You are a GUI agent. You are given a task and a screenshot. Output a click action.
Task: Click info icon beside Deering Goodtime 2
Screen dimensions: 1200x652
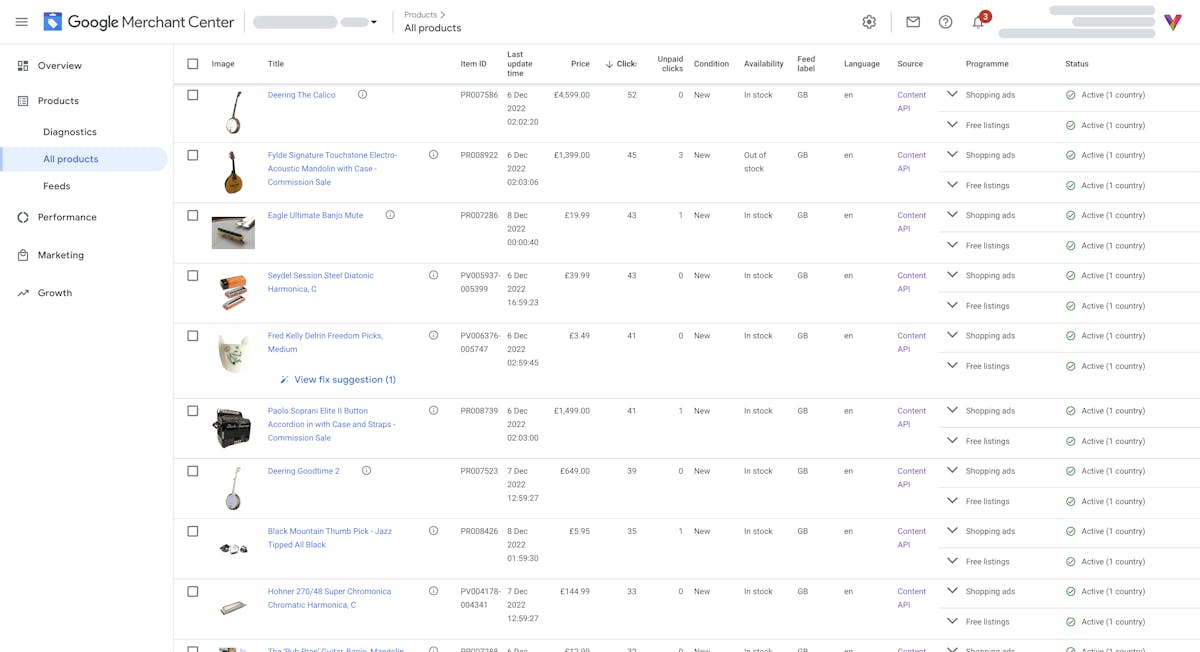(x=366, y=470)
